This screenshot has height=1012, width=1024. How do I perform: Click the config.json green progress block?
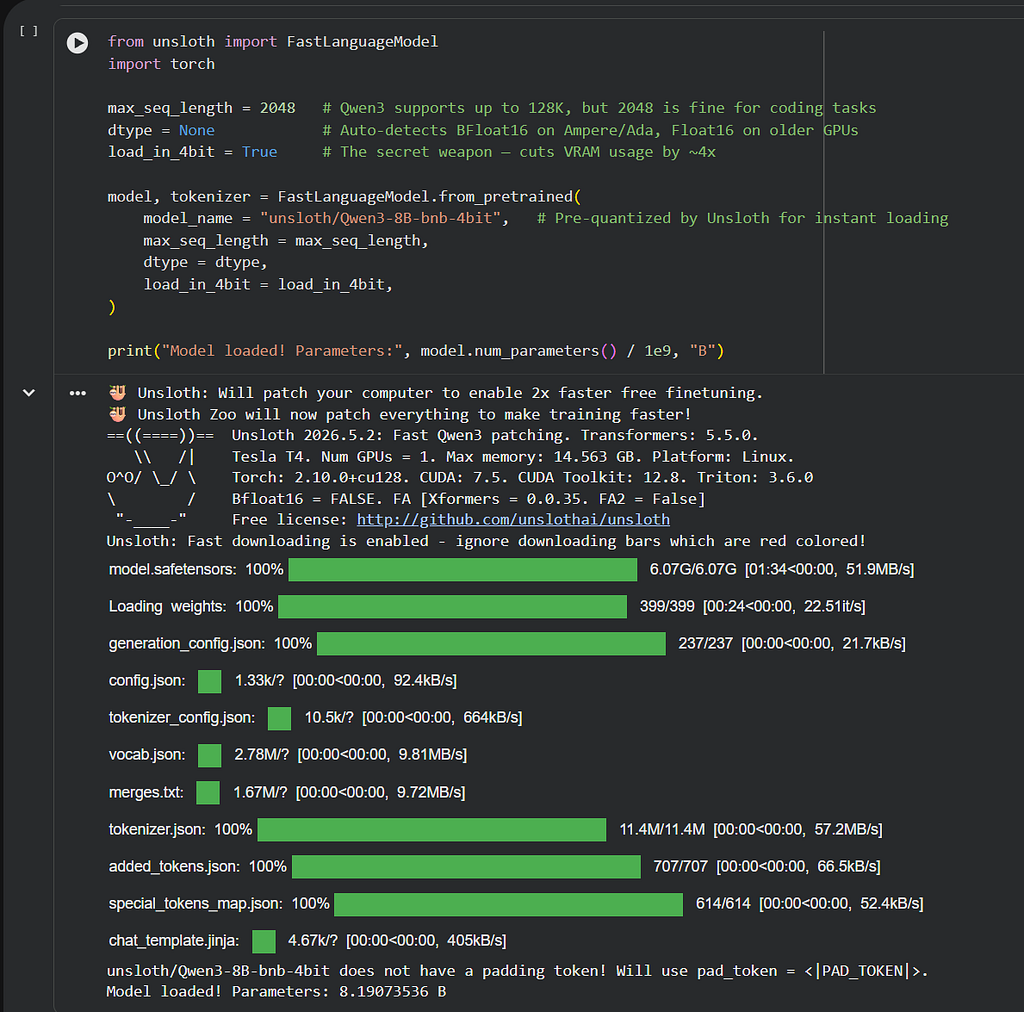[210, 681]
